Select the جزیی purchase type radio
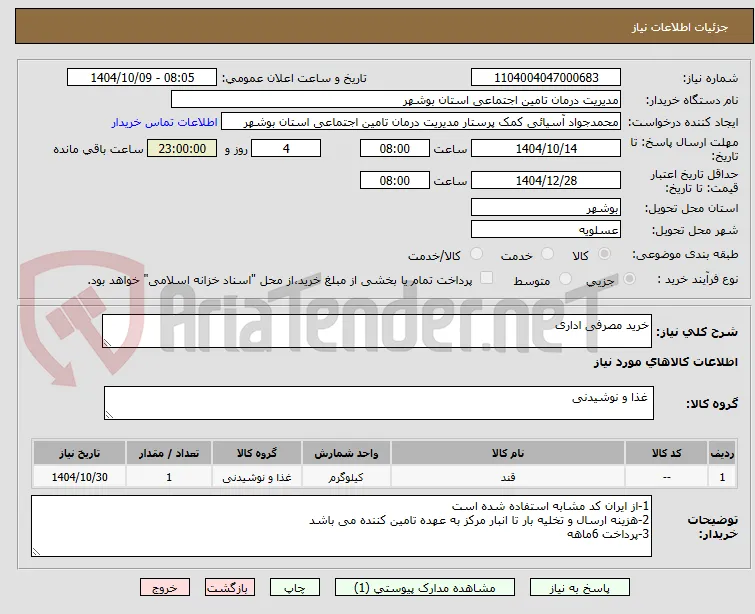755x614 pixels. coord(629,279)
